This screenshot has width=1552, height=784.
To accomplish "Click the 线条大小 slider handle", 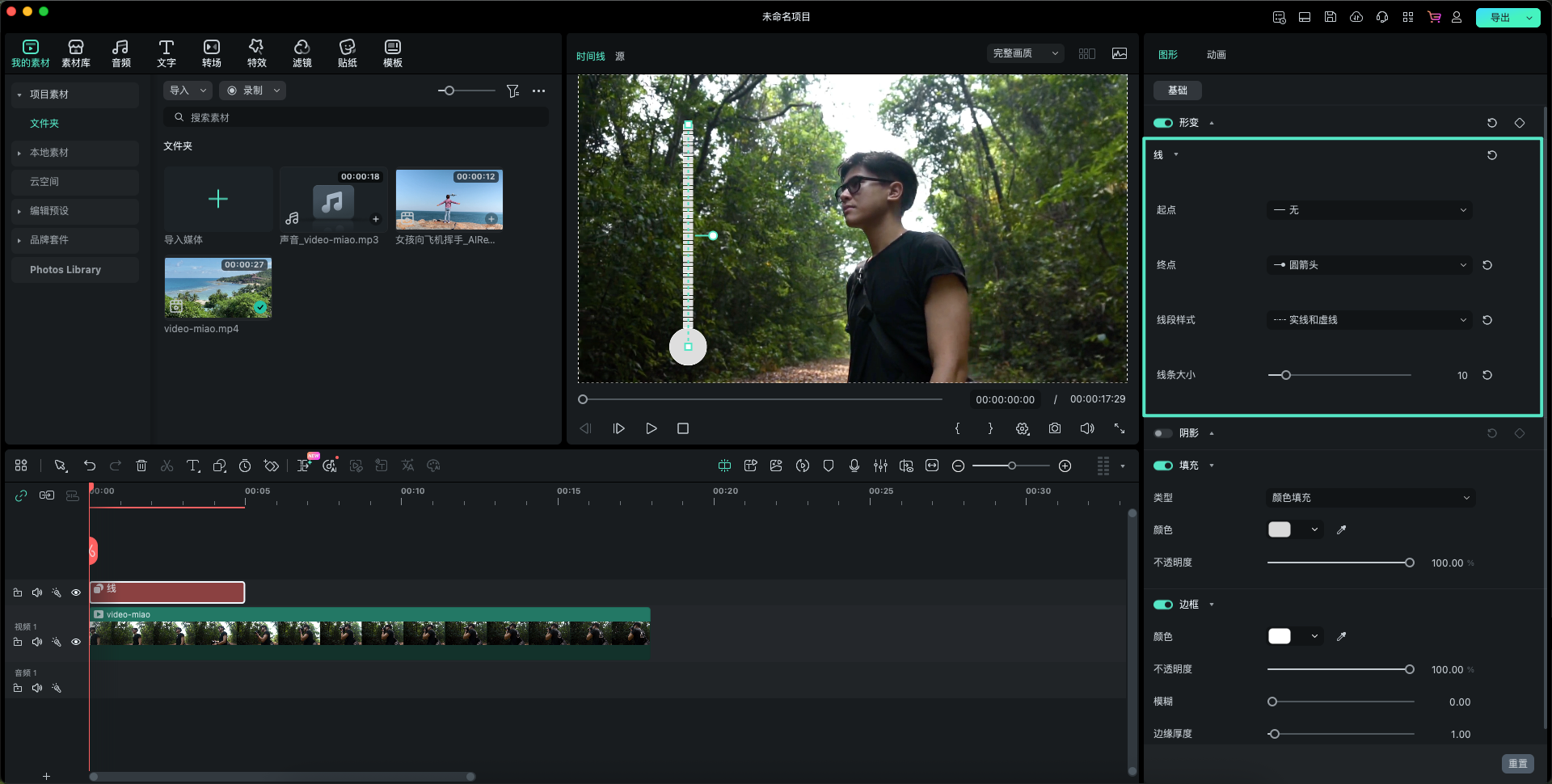I will (1286, 375).
